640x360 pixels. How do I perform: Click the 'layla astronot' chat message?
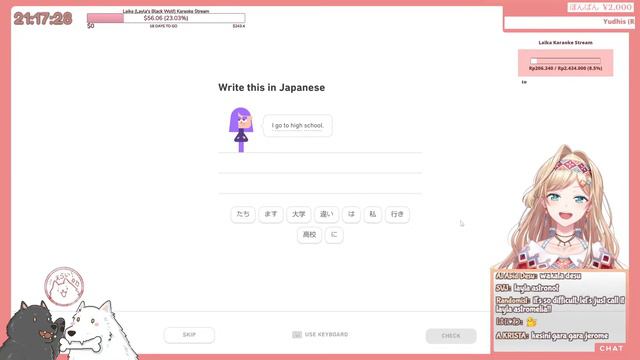pyautogui.click(x=527, y=288)
